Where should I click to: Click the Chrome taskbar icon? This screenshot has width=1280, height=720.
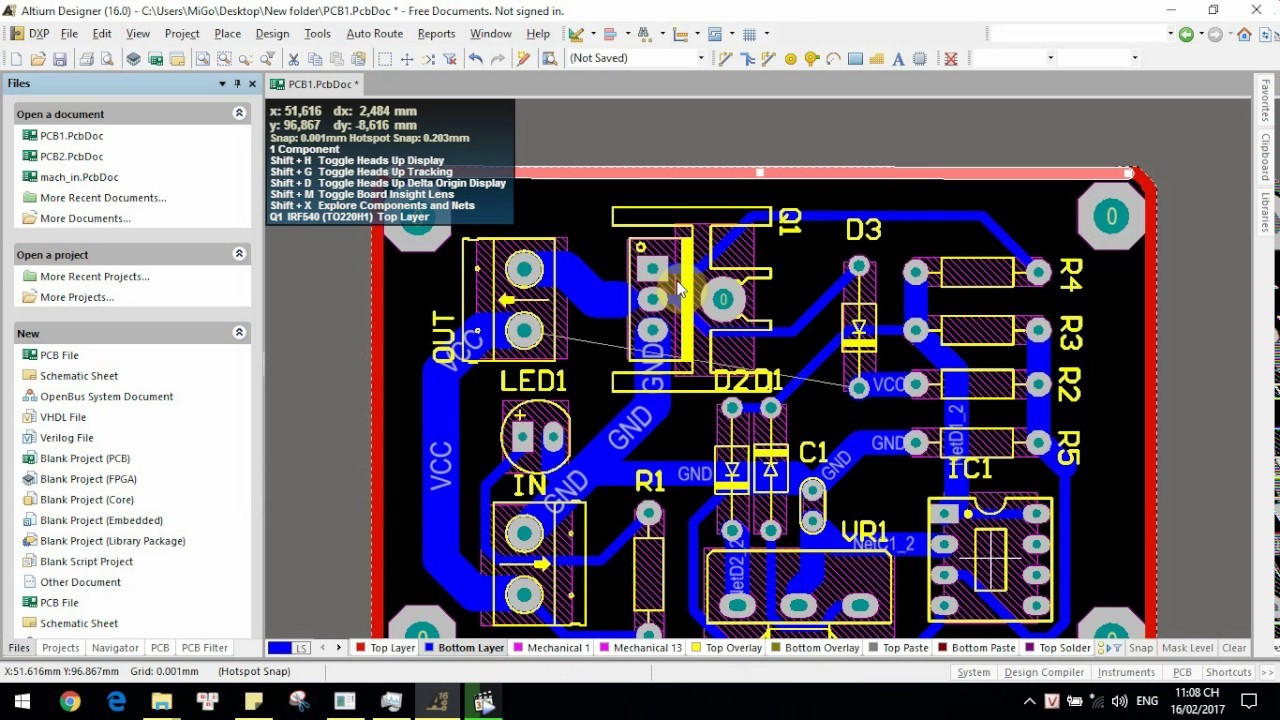69,701
